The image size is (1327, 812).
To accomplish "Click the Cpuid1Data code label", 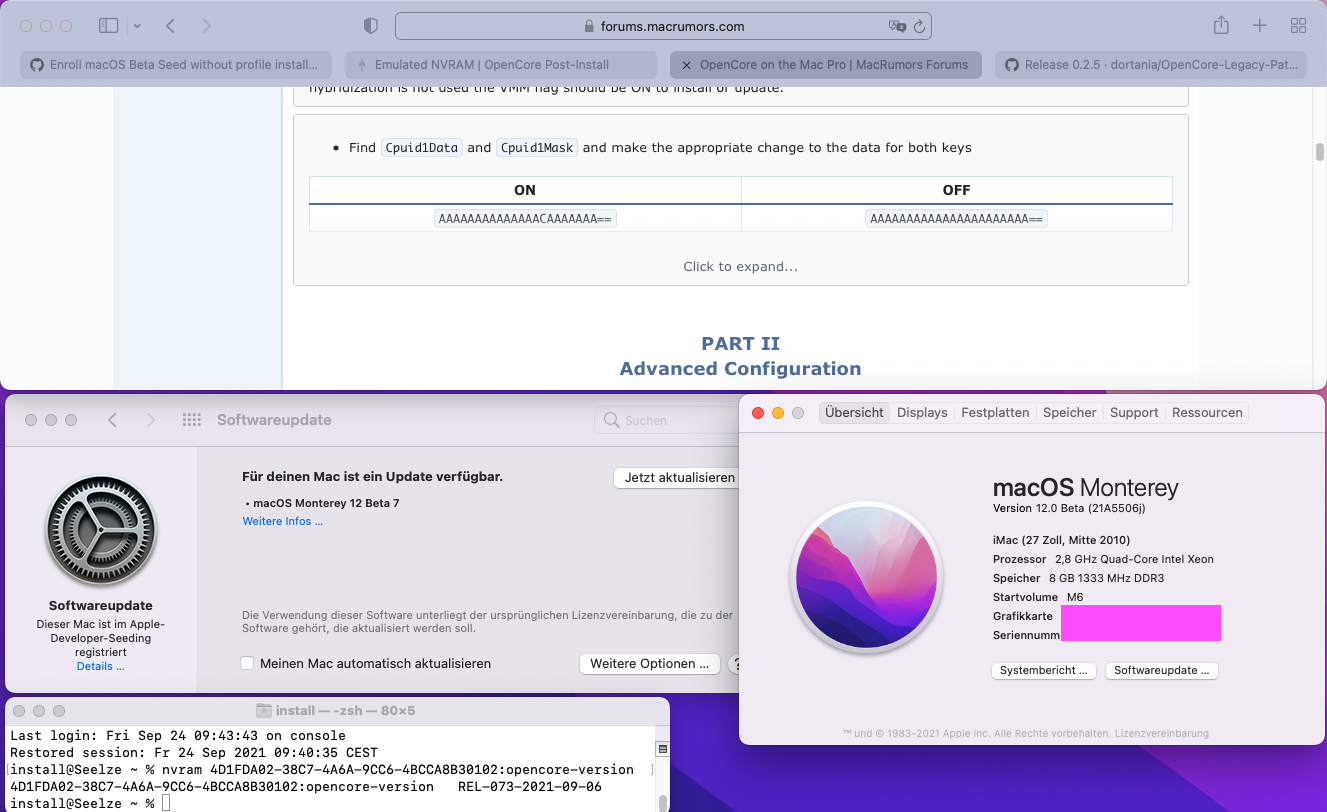I will pyautogui.click(x=421, y=147).
